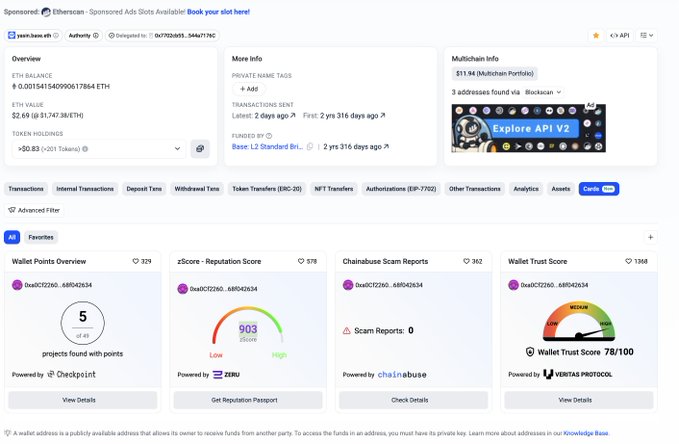
Task: Click the Authority tag
Action: click(84, 36)
